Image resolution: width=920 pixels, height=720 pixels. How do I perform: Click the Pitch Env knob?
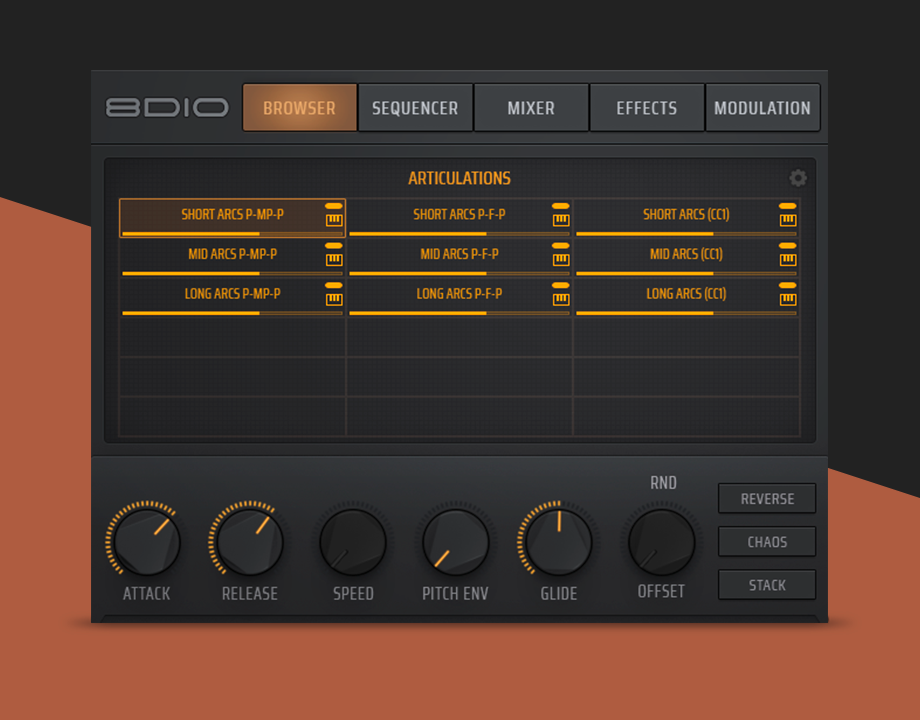click(x=456, y=542)
